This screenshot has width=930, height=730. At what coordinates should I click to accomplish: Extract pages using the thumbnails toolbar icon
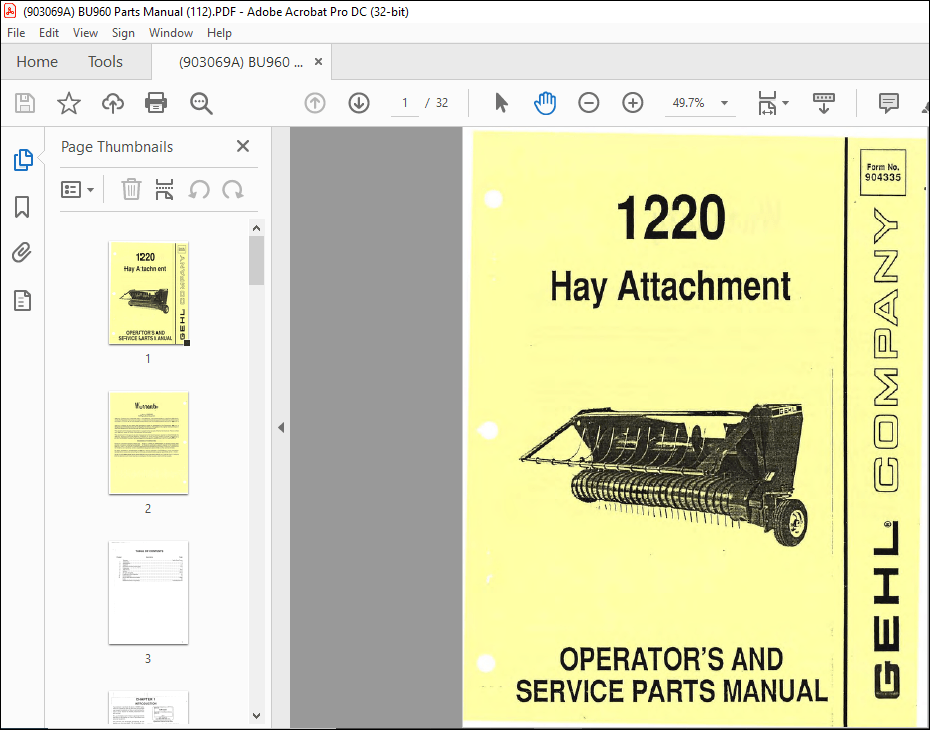pyautogui.click(x=164, y=189)
